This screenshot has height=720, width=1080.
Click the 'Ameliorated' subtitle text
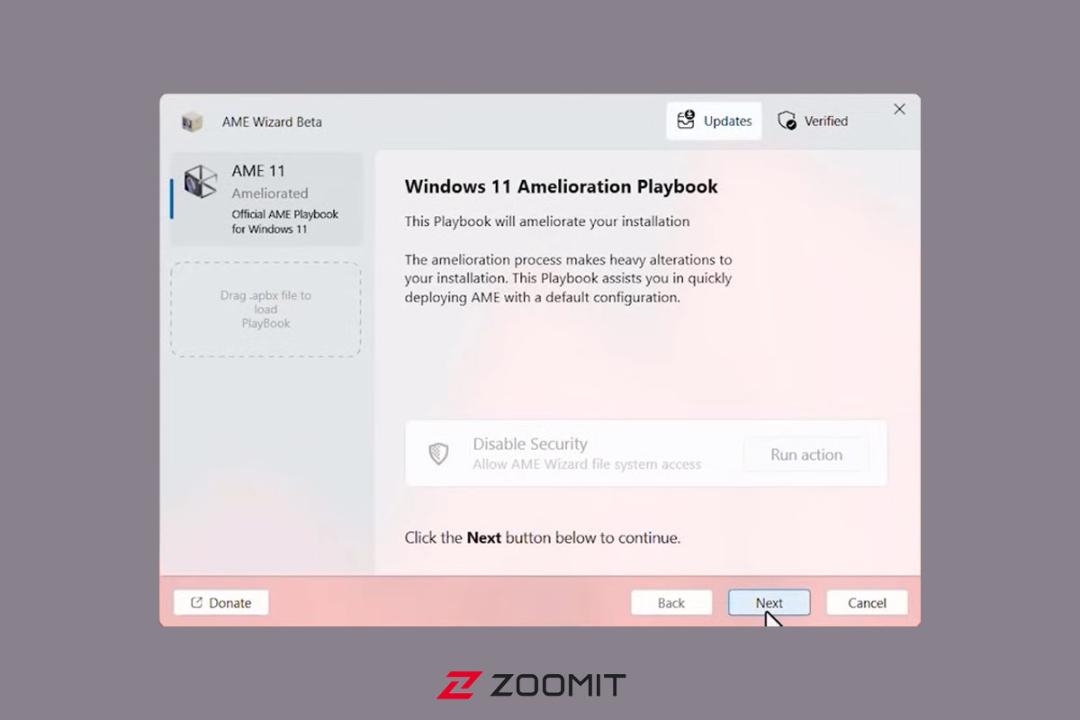pyautogui.click(x=269, y=193)
